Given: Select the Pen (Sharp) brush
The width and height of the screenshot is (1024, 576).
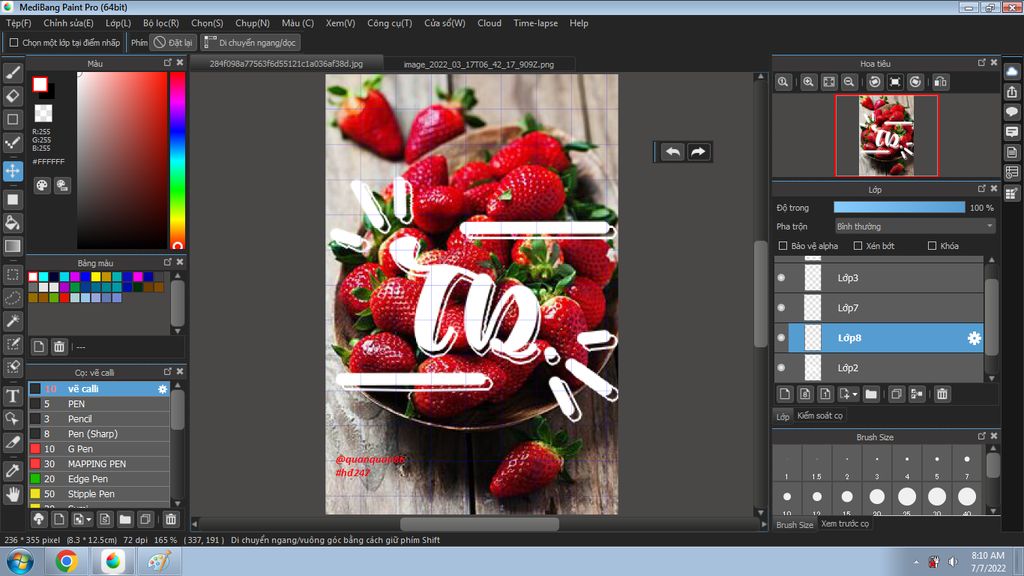Looking at the screenshot, I should (99, 434).
